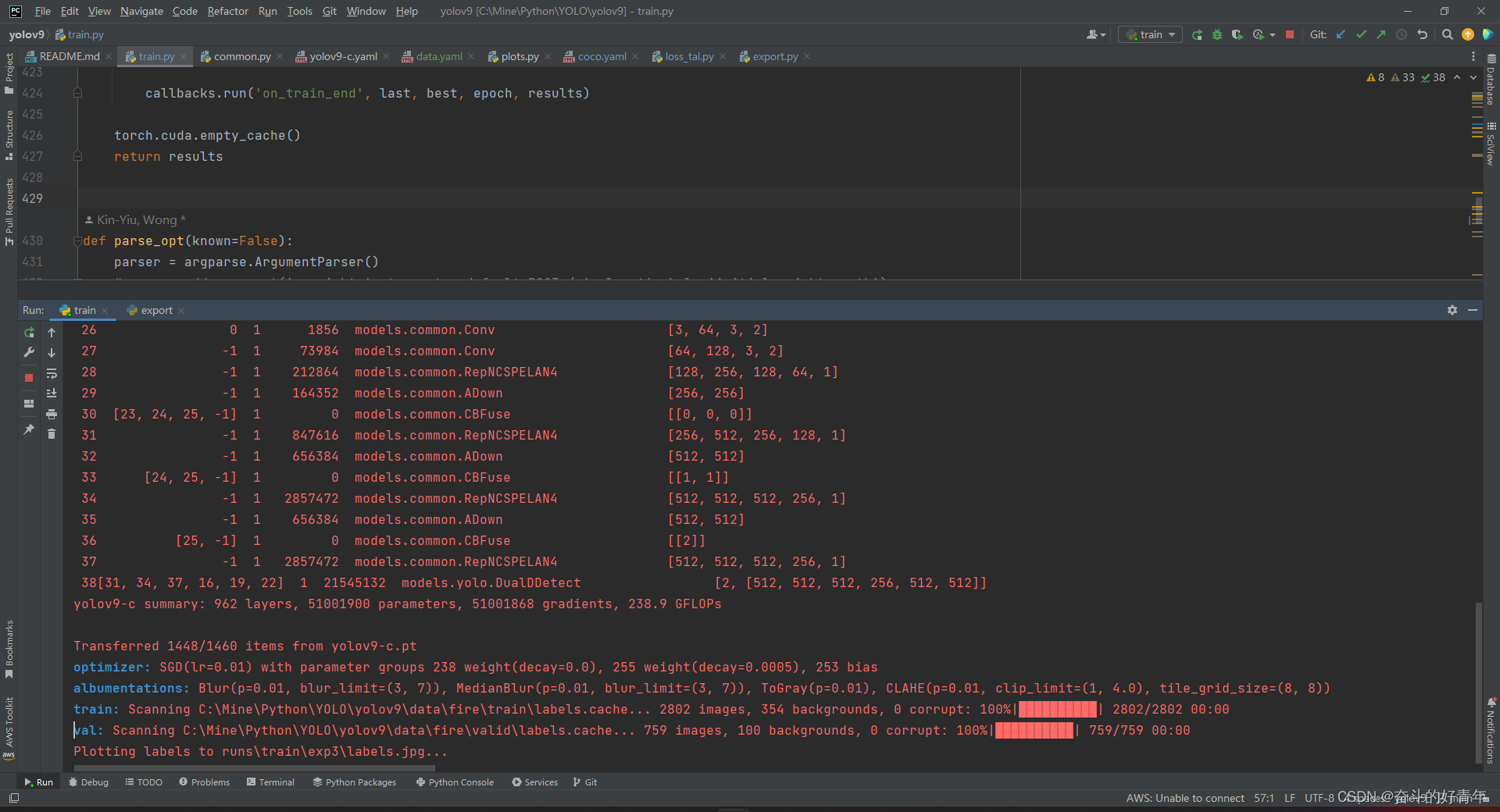Image resolution: width=1500 pixels, height=812 pixels.
Task: Toggle the Pull Requests tool window
Action: 9,212
